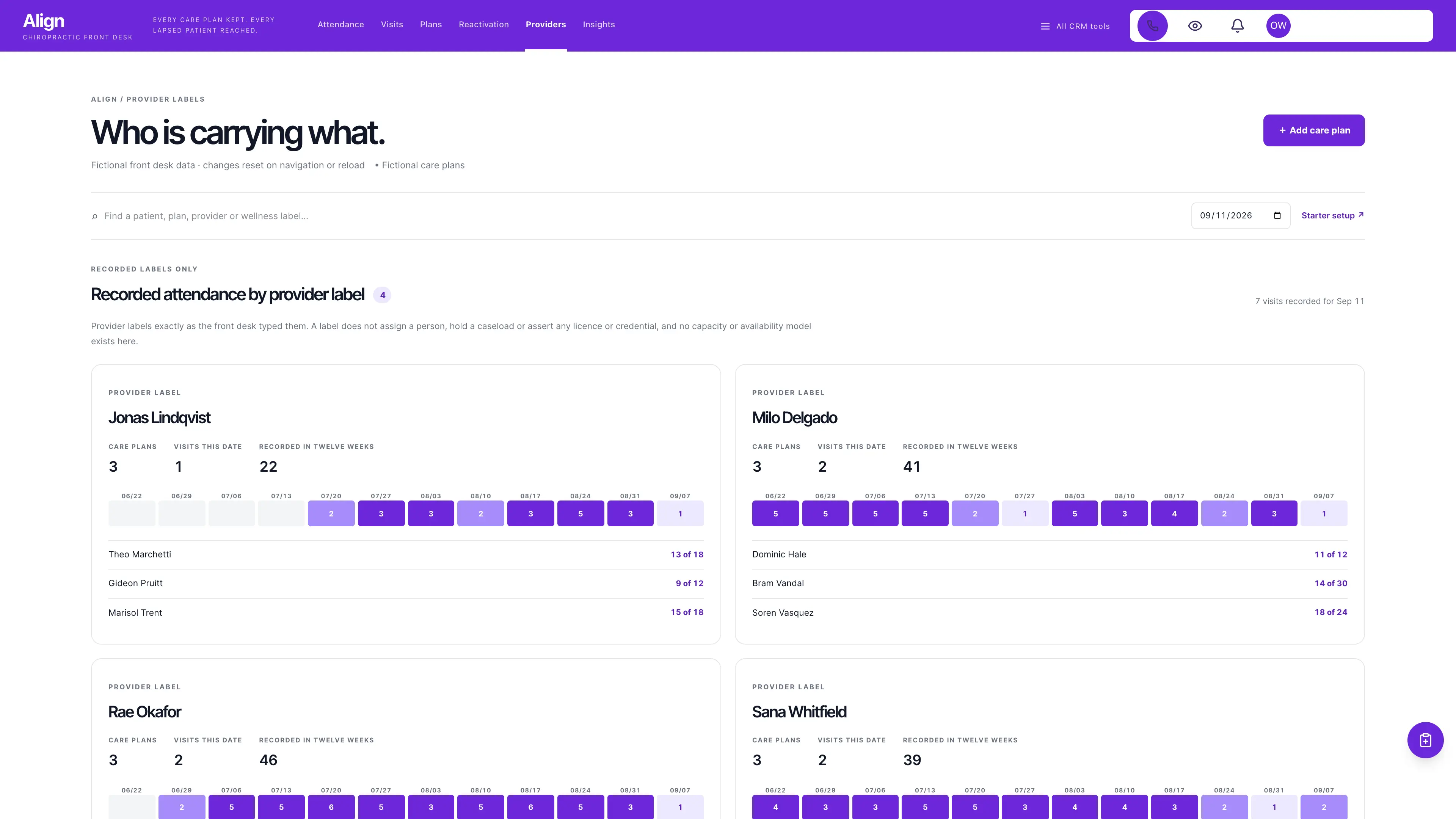The image size is (1456, 819).
Task: Click the label count badge 4
Action: click(383, 295)
